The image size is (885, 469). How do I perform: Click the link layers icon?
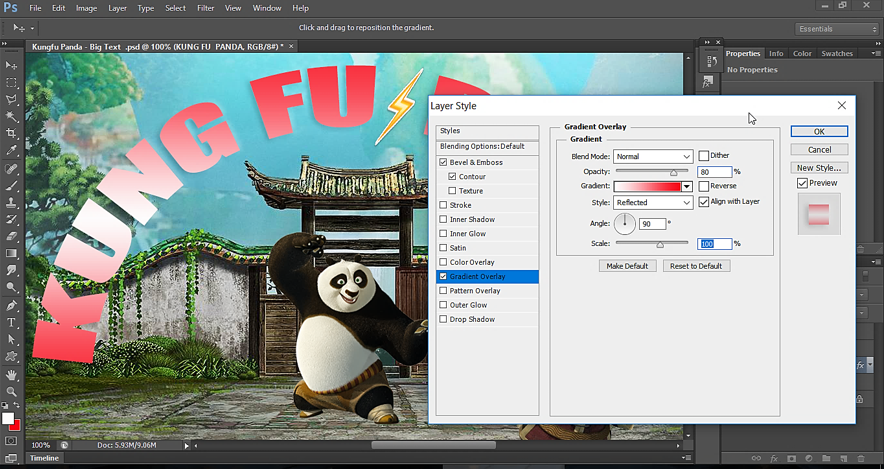pyautogui.click(x=756, y=459)
